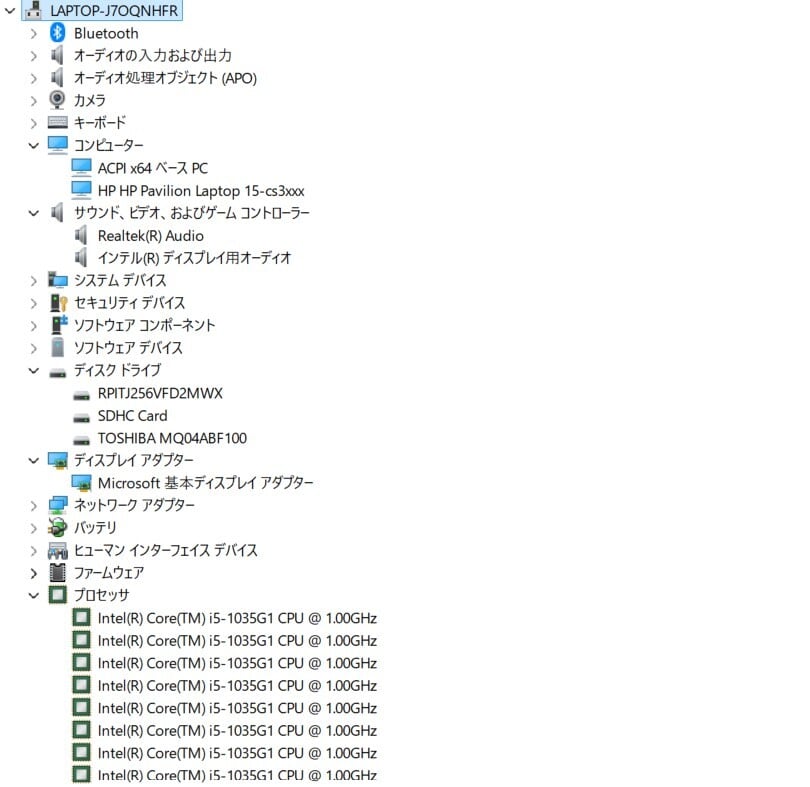Select the TOSHIBA MQ04ABF100 drive

pos(173,438)
